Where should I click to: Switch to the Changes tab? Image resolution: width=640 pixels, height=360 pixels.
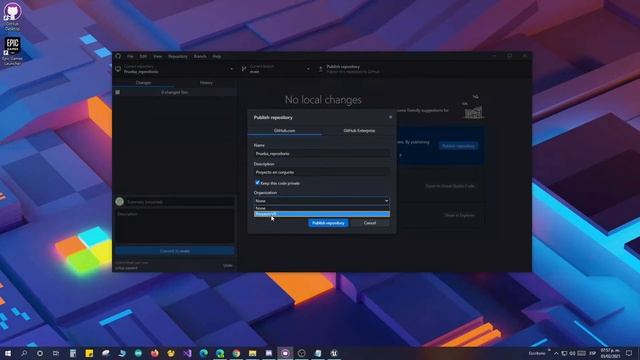pyautogui.click(x=143, y=83)
